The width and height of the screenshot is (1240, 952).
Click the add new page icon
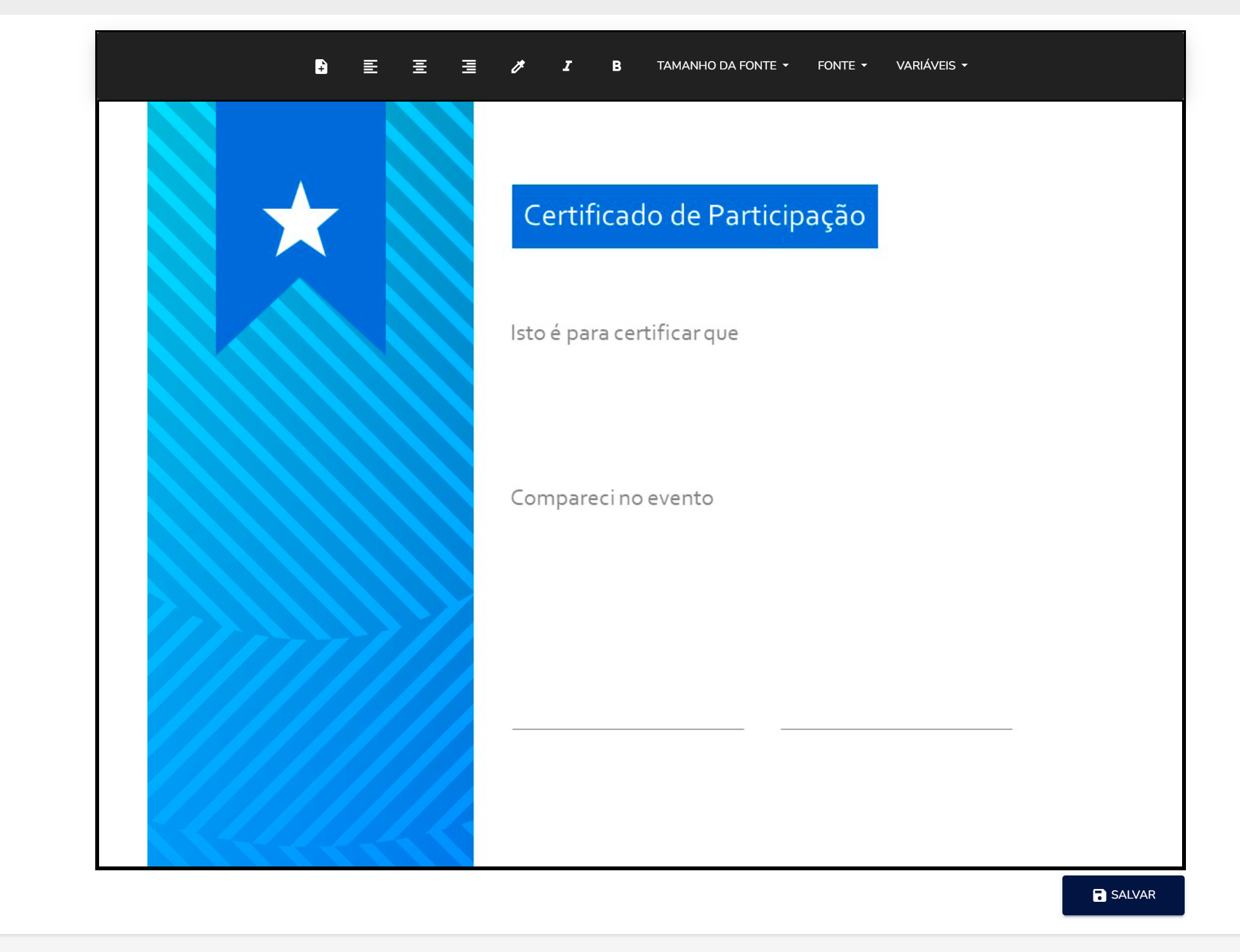pos(321,66)
